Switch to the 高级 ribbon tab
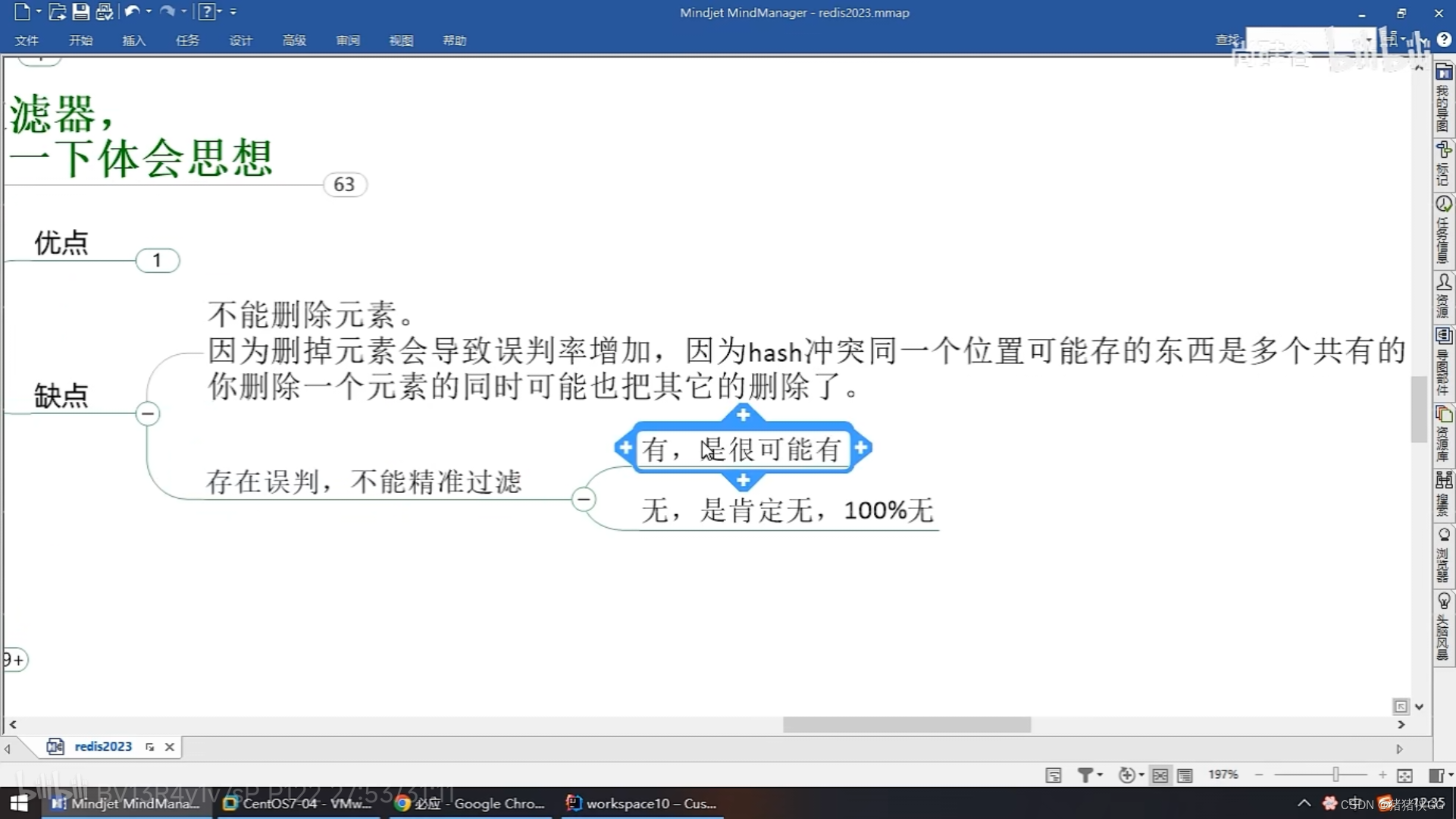 point(294,40)
